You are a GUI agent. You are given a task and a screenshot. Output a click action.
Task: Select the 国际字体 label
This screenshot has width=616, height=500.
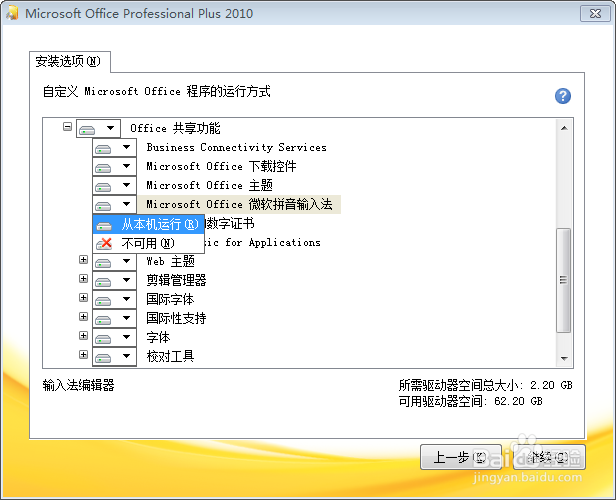[x=170, y=299]
